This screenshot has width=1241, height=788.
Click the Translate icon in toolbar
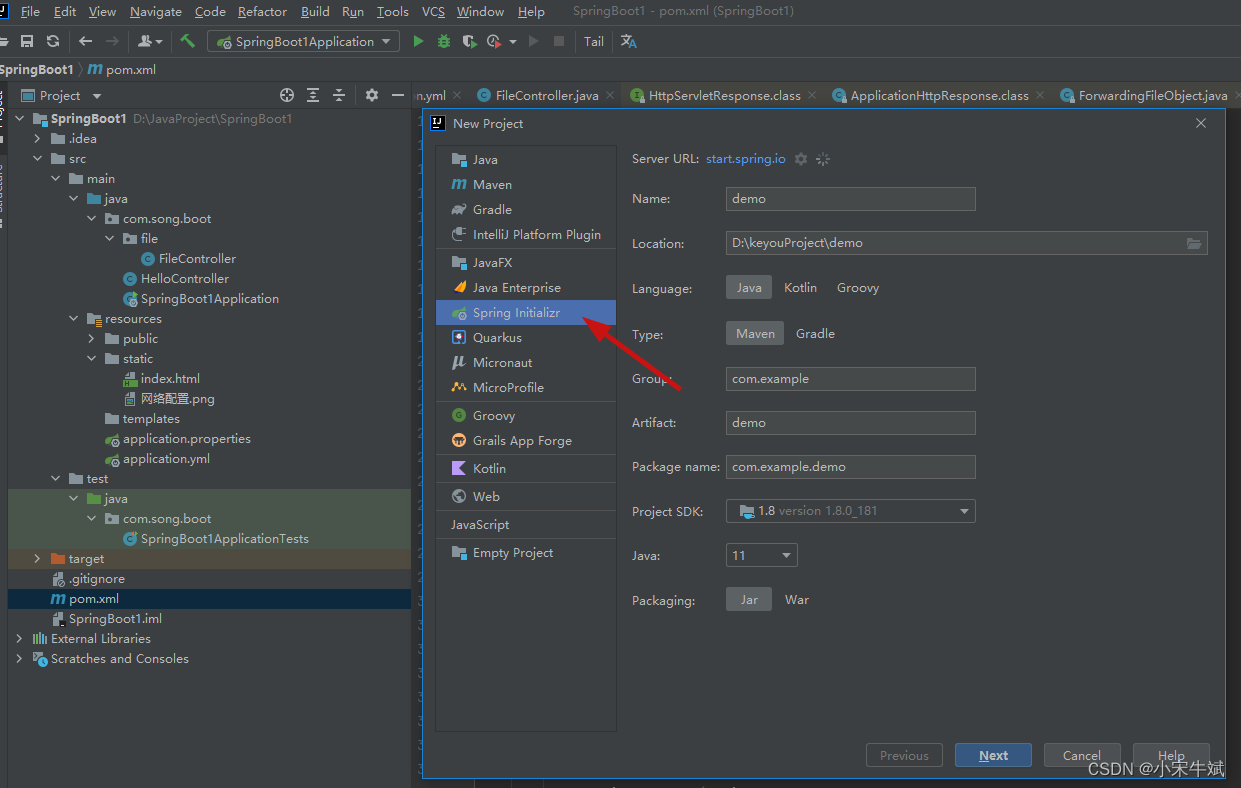pyautogui.click(x=628, y=41)
